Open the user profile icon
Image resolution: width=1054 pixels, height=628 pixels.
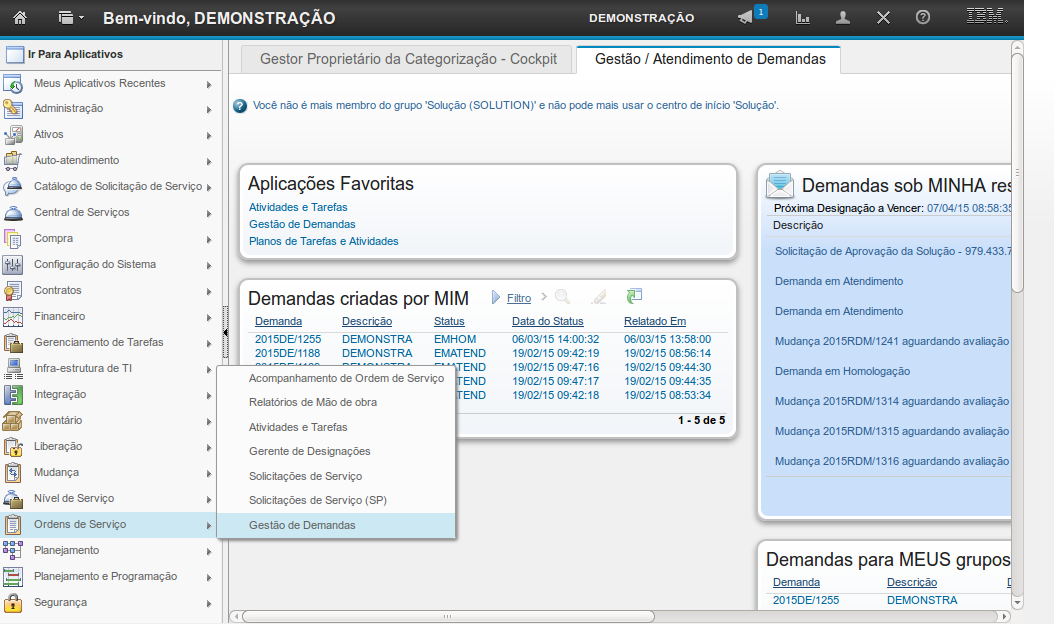click(843, 18)
